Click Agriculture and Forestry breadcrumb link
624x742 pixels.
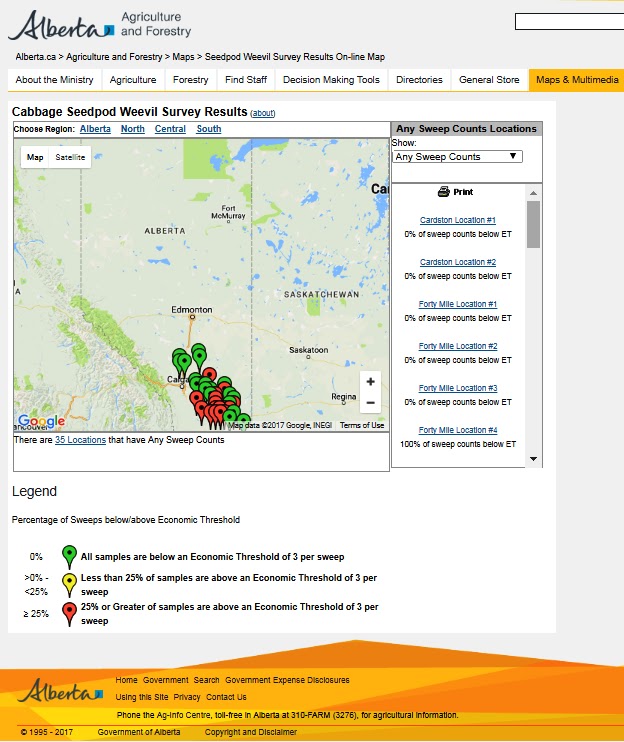tap(114, 57)
